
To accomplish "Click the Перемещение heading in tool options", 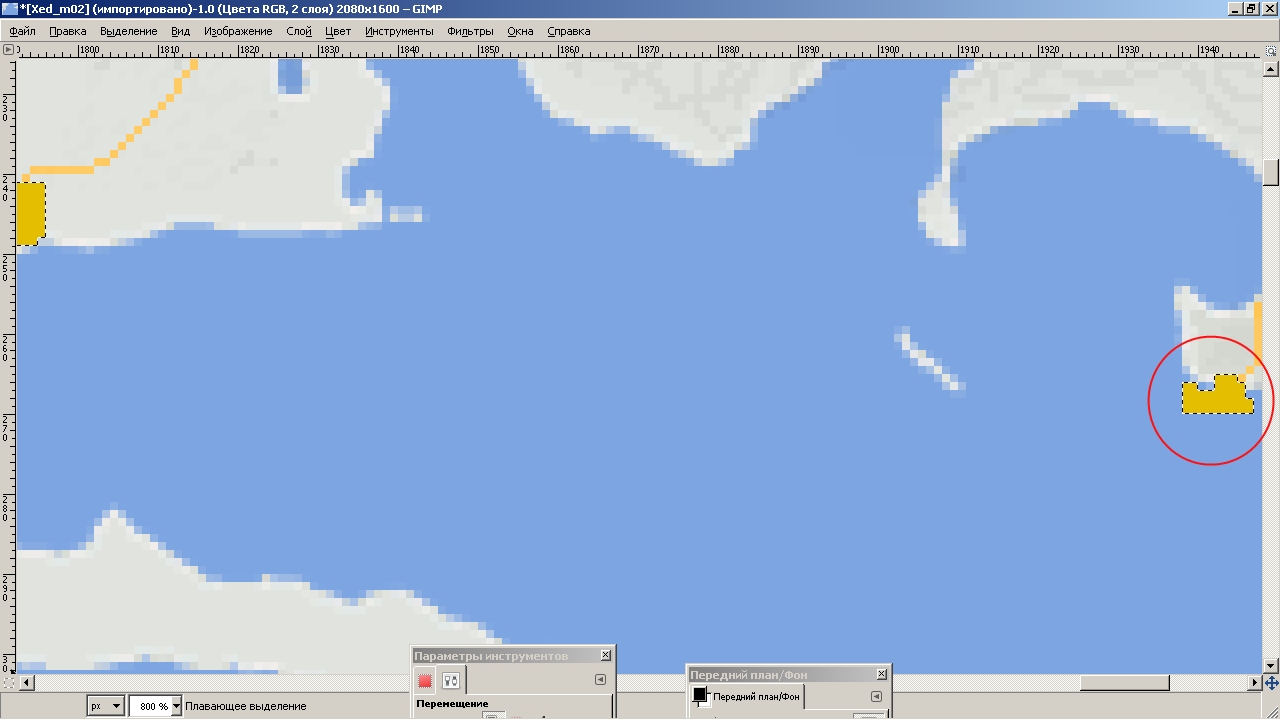I will [x=452, y=704].
